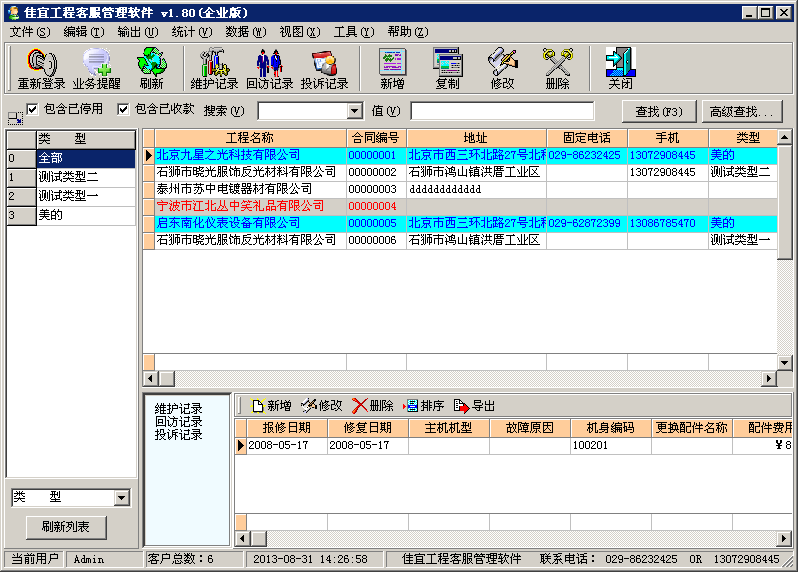Select 测试类型二 in the type list

click(86, 177)
